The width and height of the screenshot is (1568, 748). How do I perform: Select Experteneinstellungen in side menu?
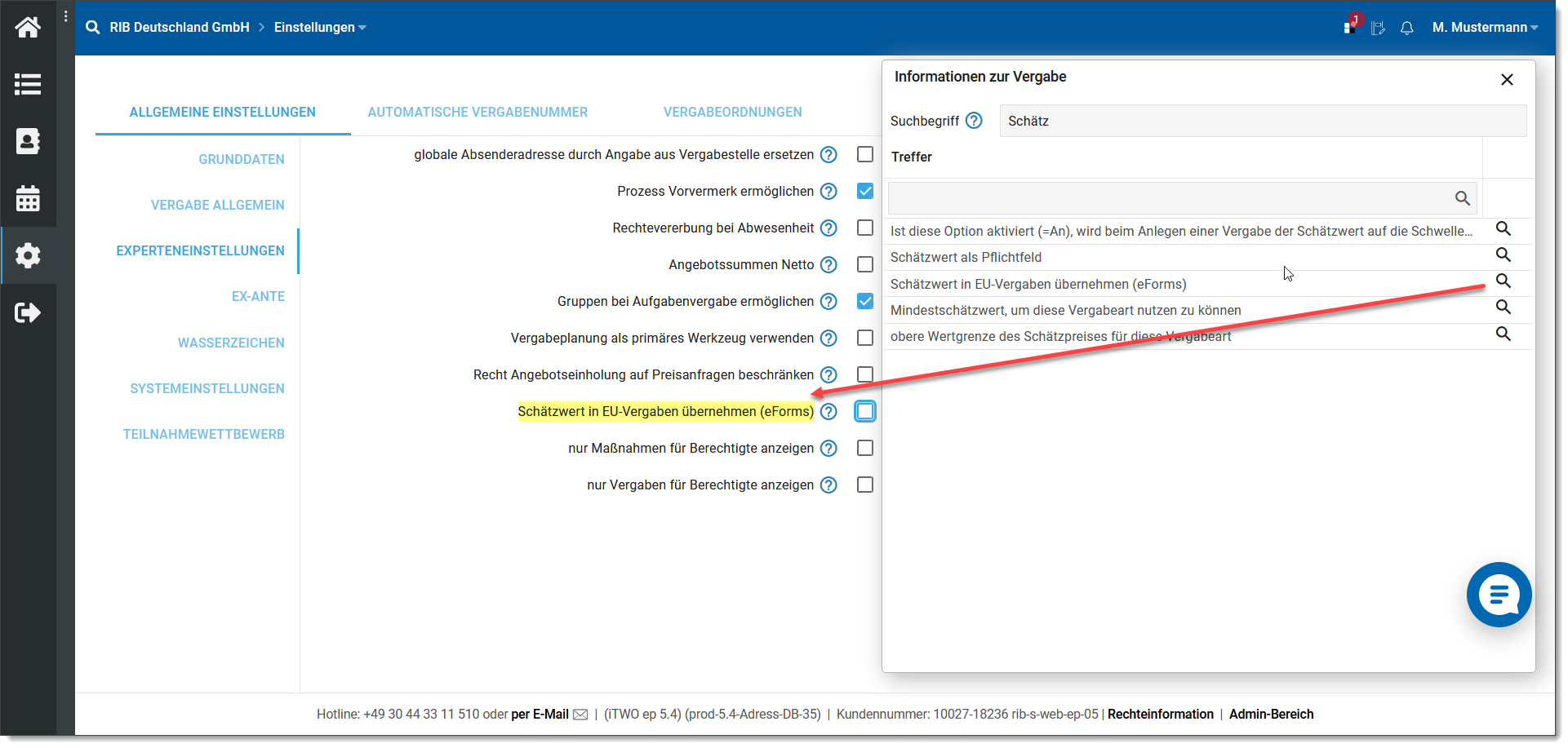201,250
